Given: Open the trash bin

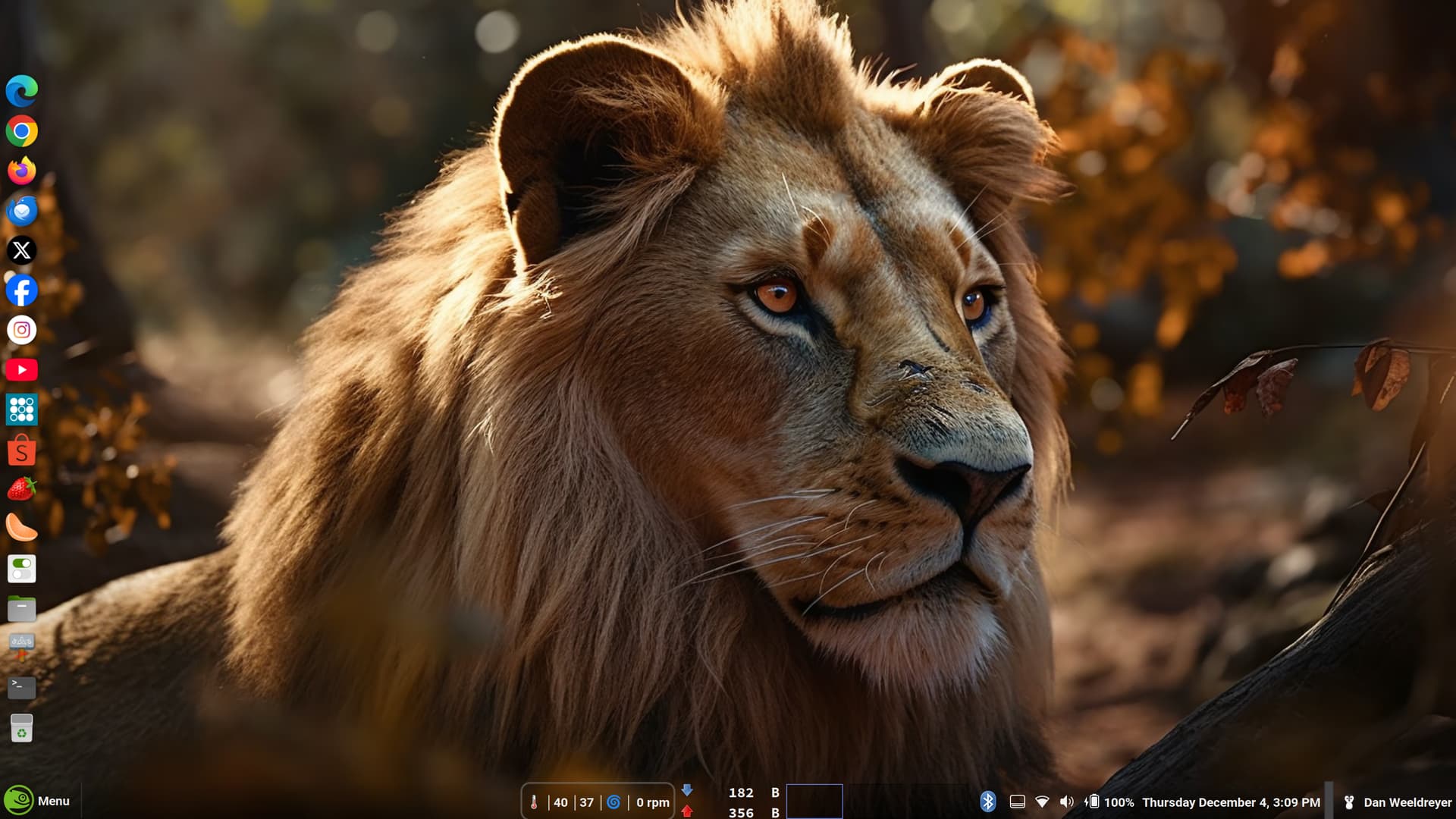Looking at the screenshot, I should pyautogui.click(x=21, y=728).
